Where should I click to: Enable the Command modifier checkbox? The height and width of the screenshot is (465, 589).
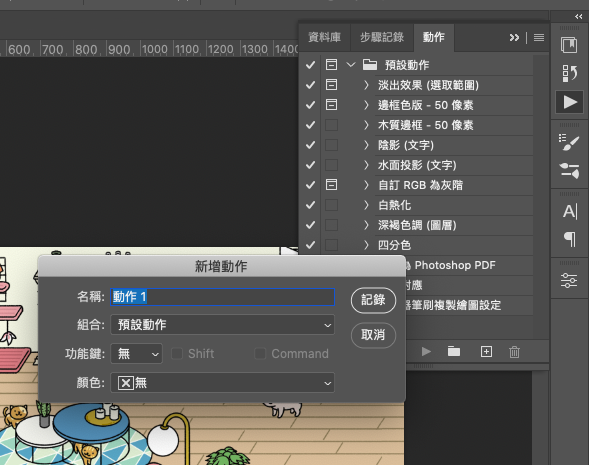coord(260,353)
